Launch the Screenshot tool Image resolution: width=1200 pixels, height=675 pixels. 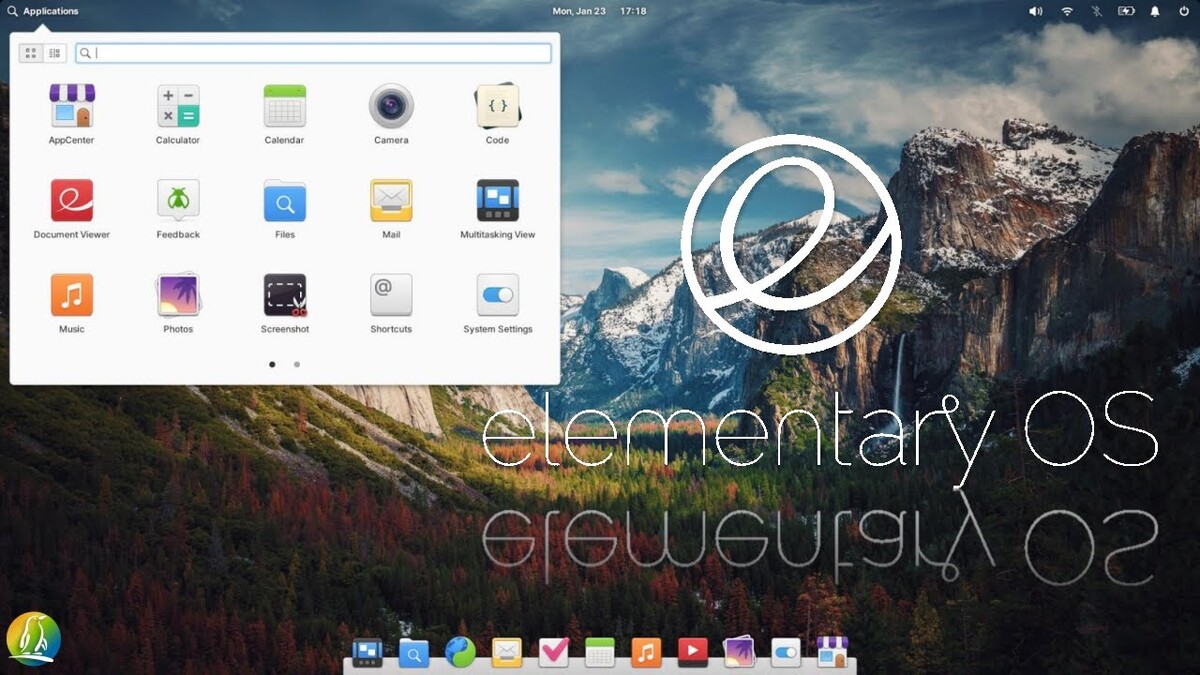coord(285,296)
